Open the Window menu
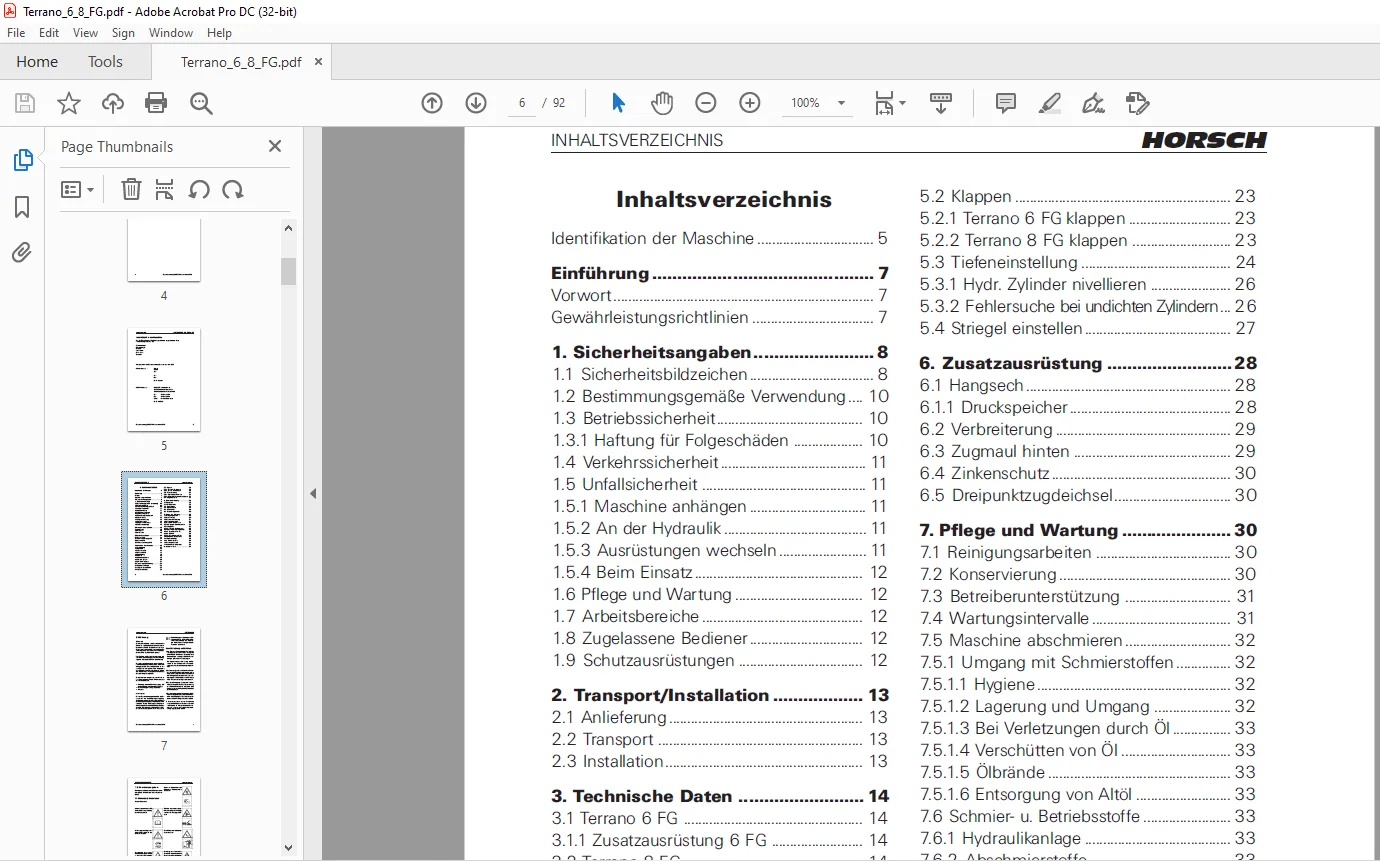The image size is (1380, 861). [x=171, y=33]
